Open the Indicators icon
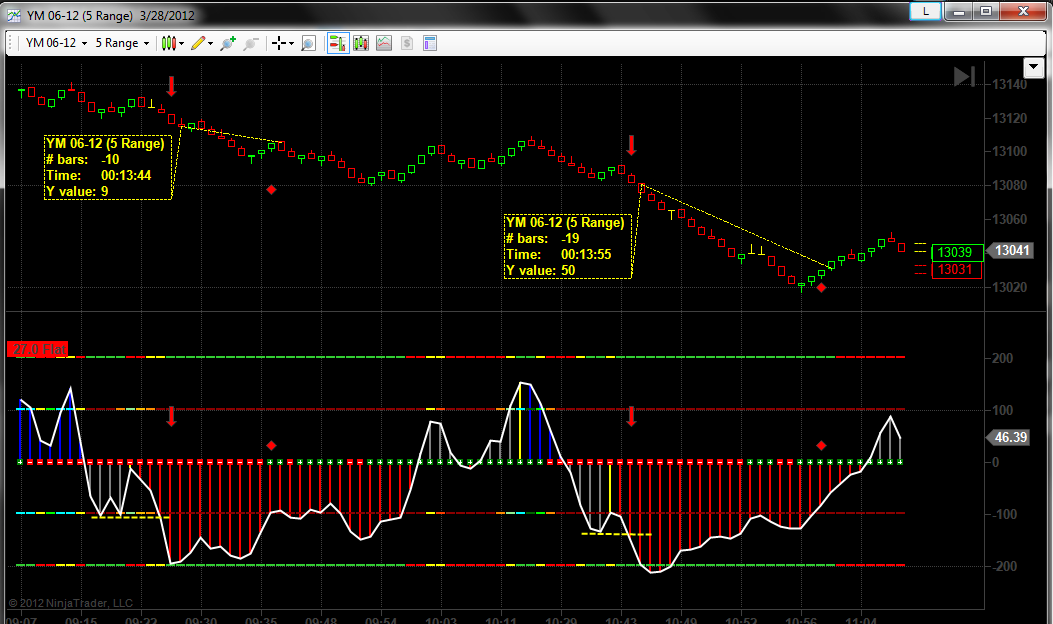The height and width of the screenshot is (624, 1053). pos(384,44)
